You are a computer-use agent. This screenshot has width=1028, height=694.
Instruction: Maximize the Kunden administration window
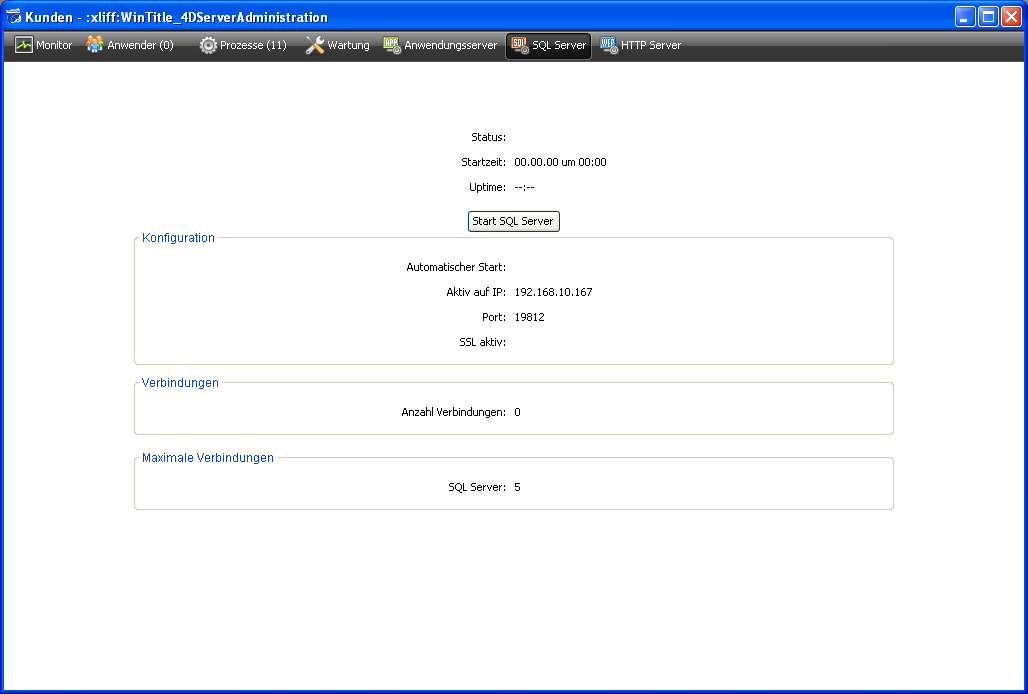coord(988,17)
